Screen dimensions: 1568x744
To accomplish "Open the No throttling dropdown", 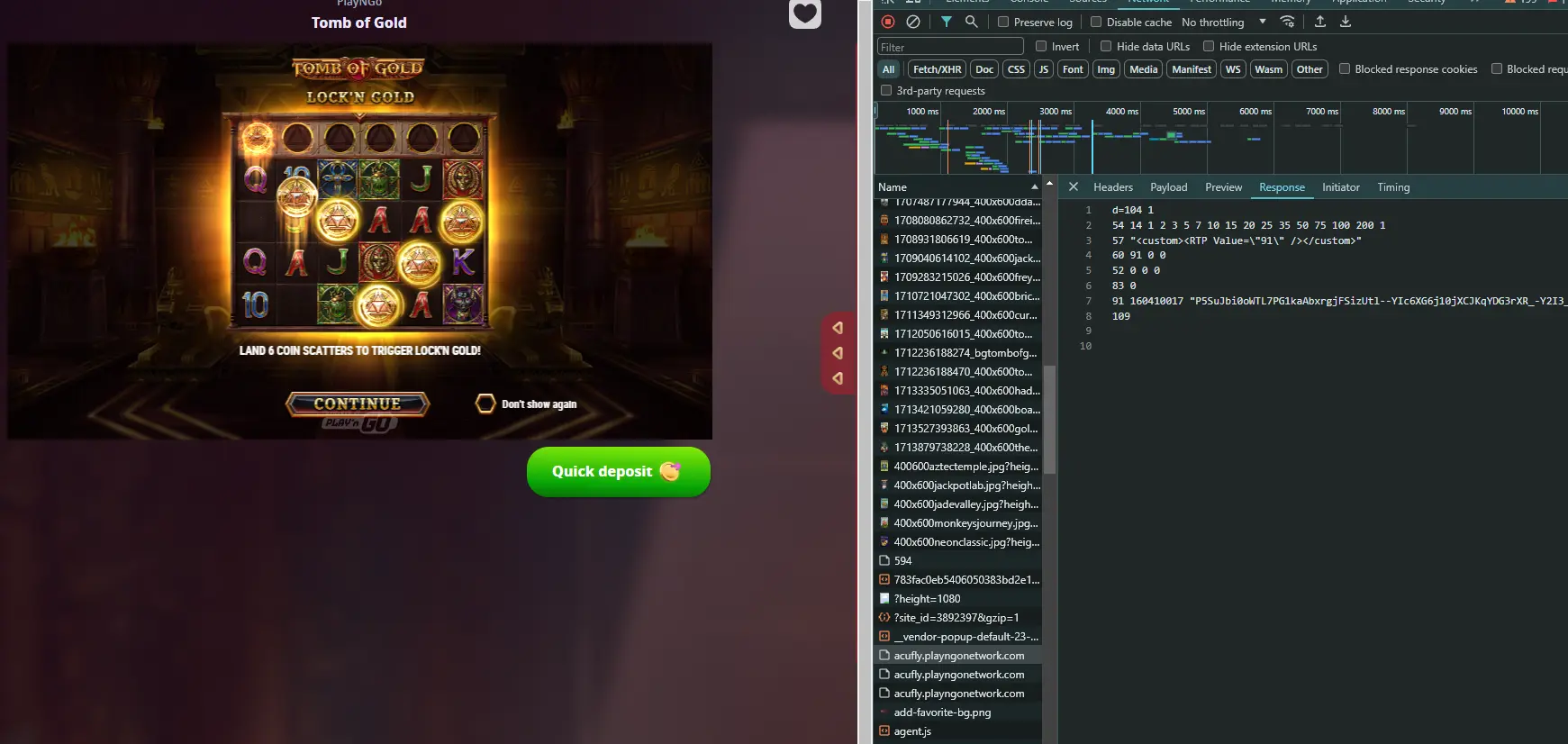I will pyautogui.click(x=1223, y=22).
